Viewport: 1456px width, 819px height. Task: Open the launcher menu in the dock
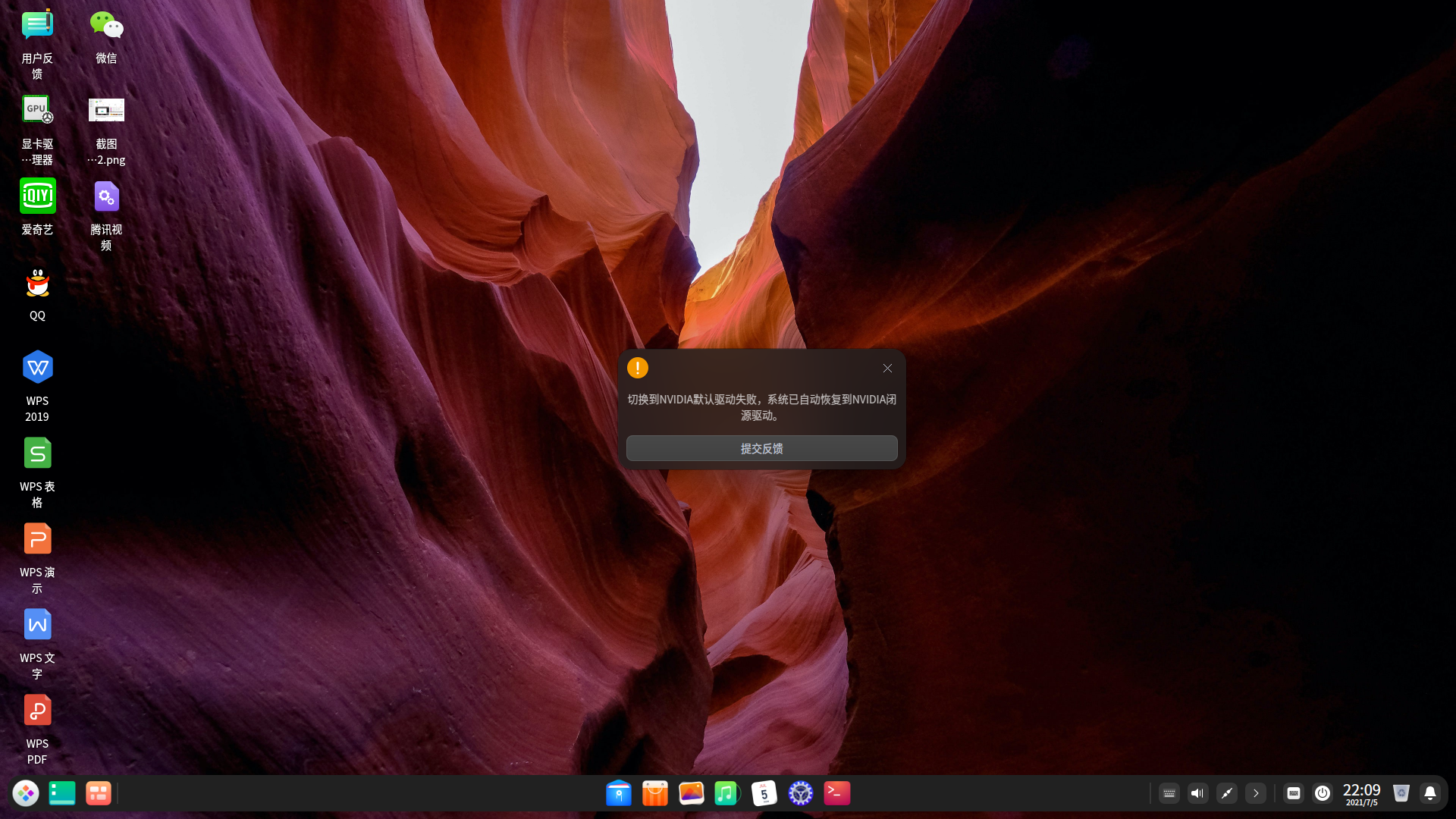click(26, 793)
